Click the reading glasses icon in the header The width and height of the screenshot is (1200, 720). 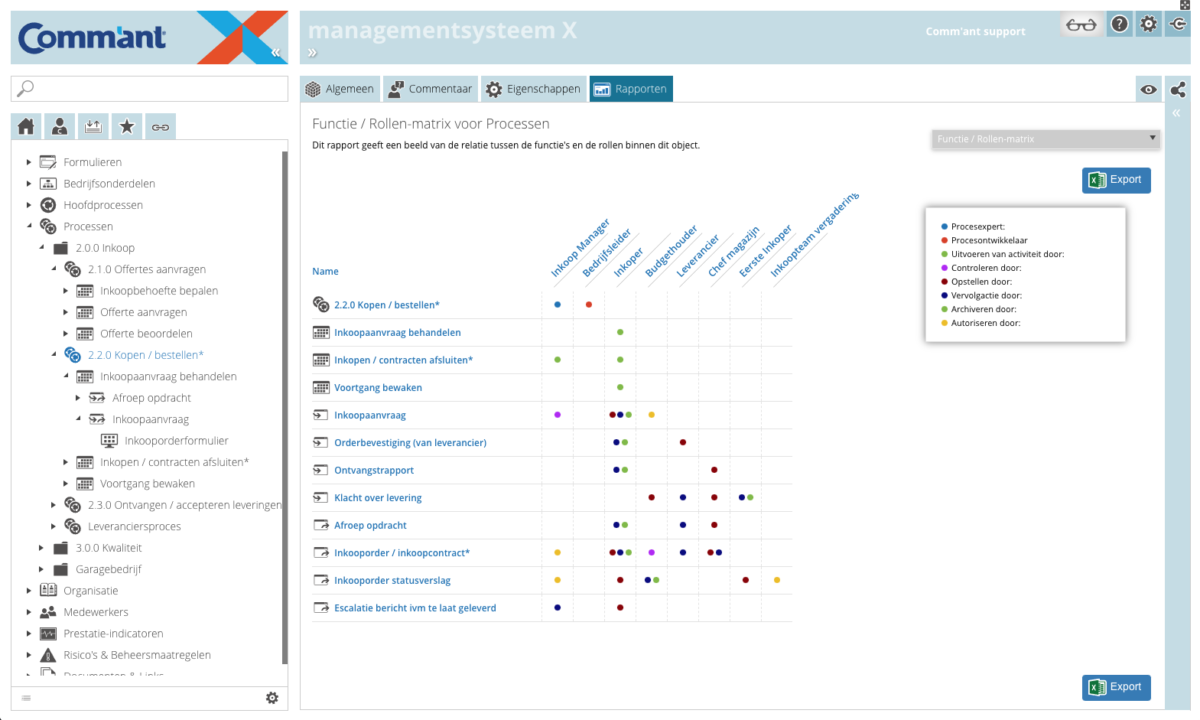pyautogui.click(x=1084, y=23)
